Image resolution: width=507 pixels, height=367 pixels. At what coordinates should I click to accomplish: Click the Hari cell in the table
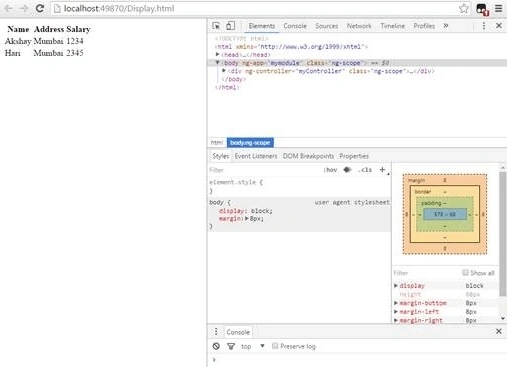(x=13, y=53)
